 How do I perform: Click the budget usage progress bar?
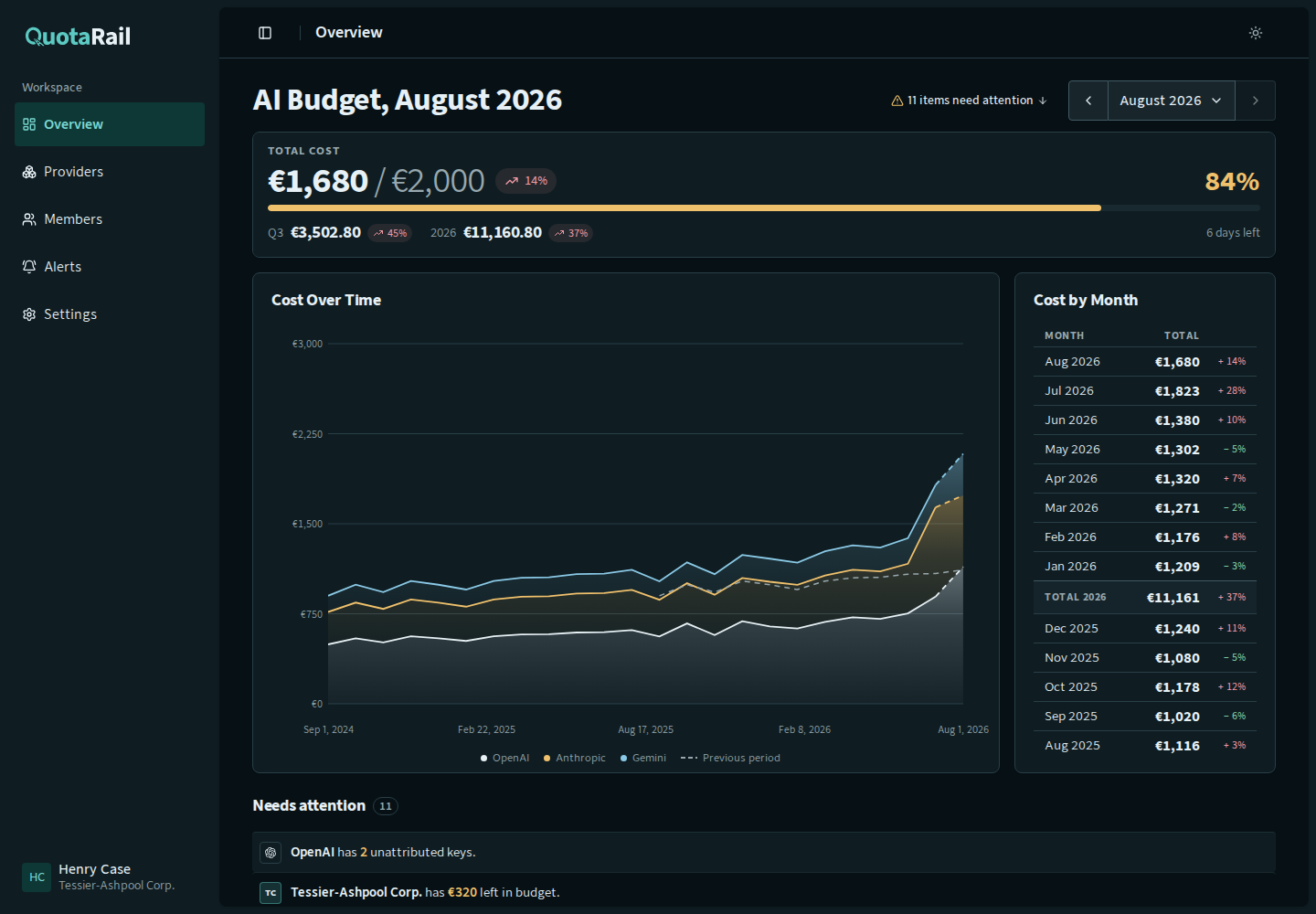point(764,208)
